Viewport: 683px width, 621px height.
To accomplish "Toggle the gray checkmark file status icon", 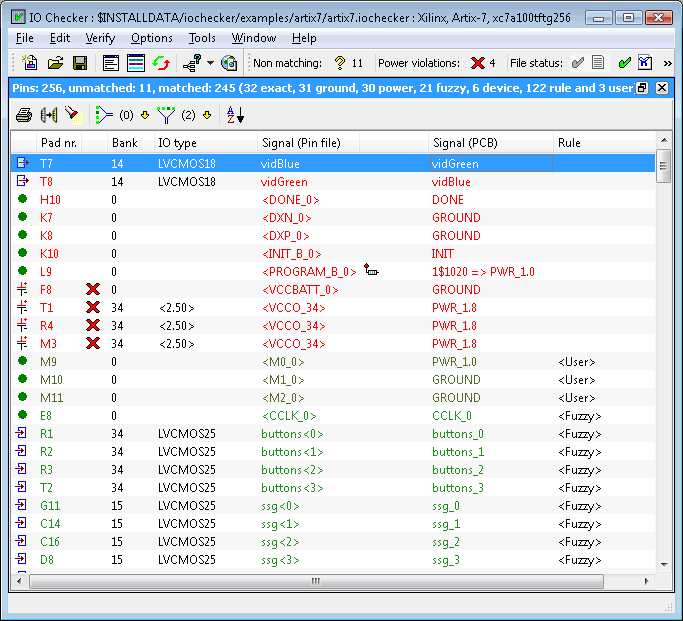I will click(x=577, y=63).
